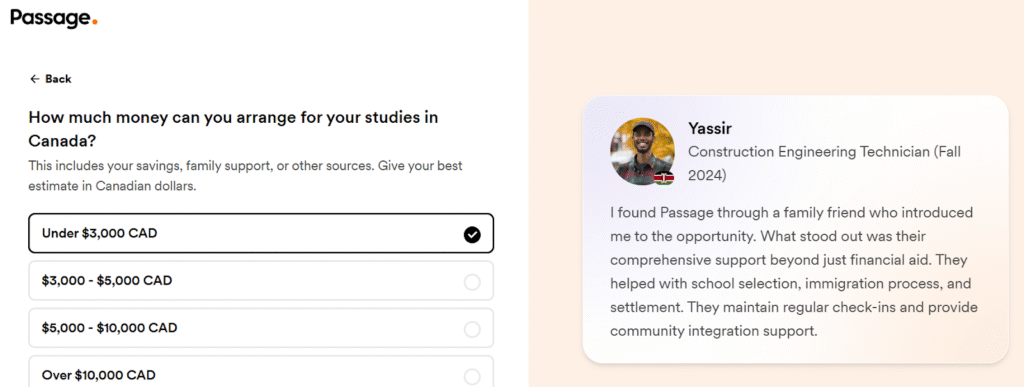Click the question heading about money for studies
Screen dimensions: 1024x387
pos(233,129)
